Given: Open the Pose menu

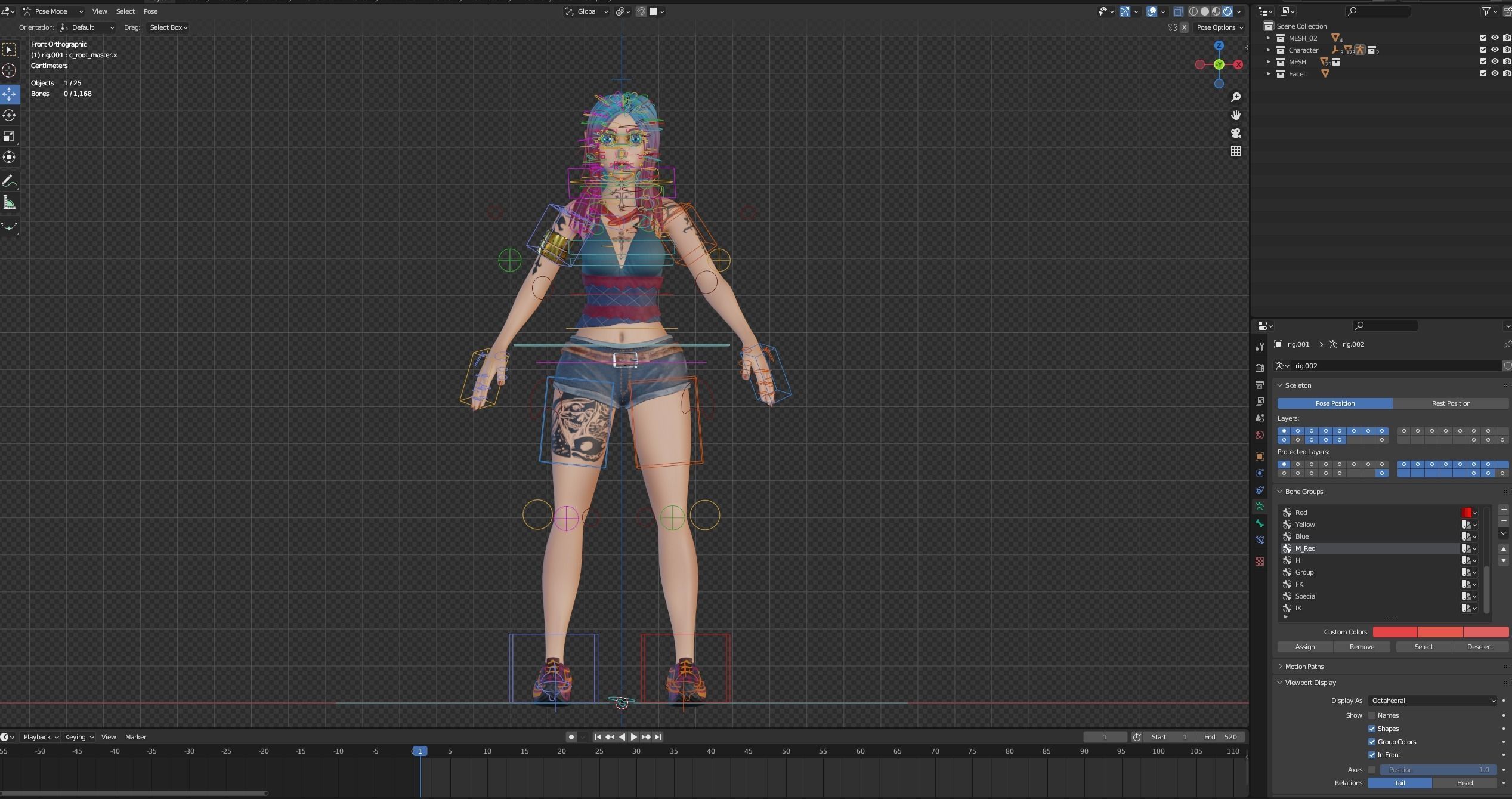Looking at the screenshot, I should (x=150, y=11).
